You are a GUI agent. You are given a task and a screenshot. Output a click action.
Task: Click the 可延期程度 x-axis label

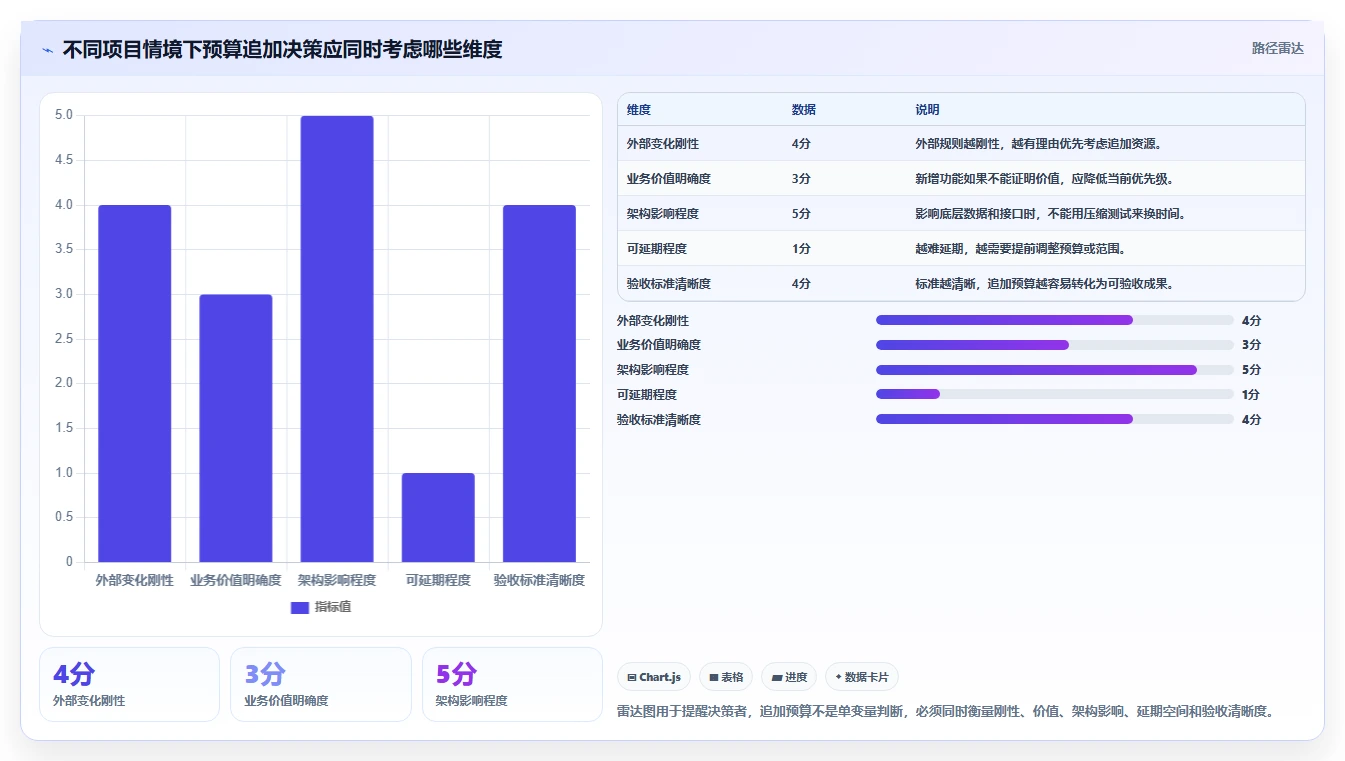pyautogui.click(x=438, y=580)
